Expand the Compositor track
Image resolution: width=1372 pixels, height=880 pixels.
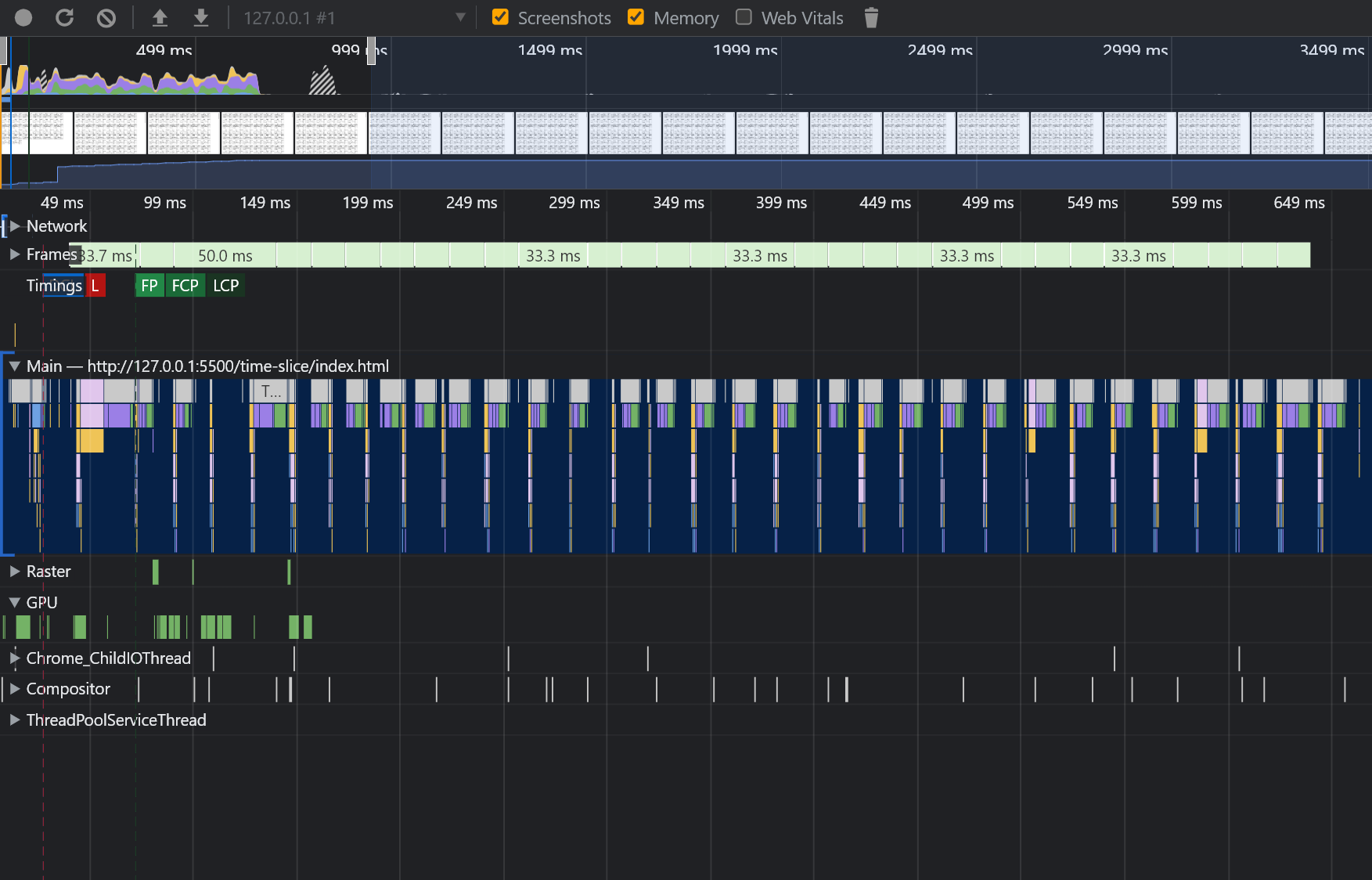coord(15,688)
